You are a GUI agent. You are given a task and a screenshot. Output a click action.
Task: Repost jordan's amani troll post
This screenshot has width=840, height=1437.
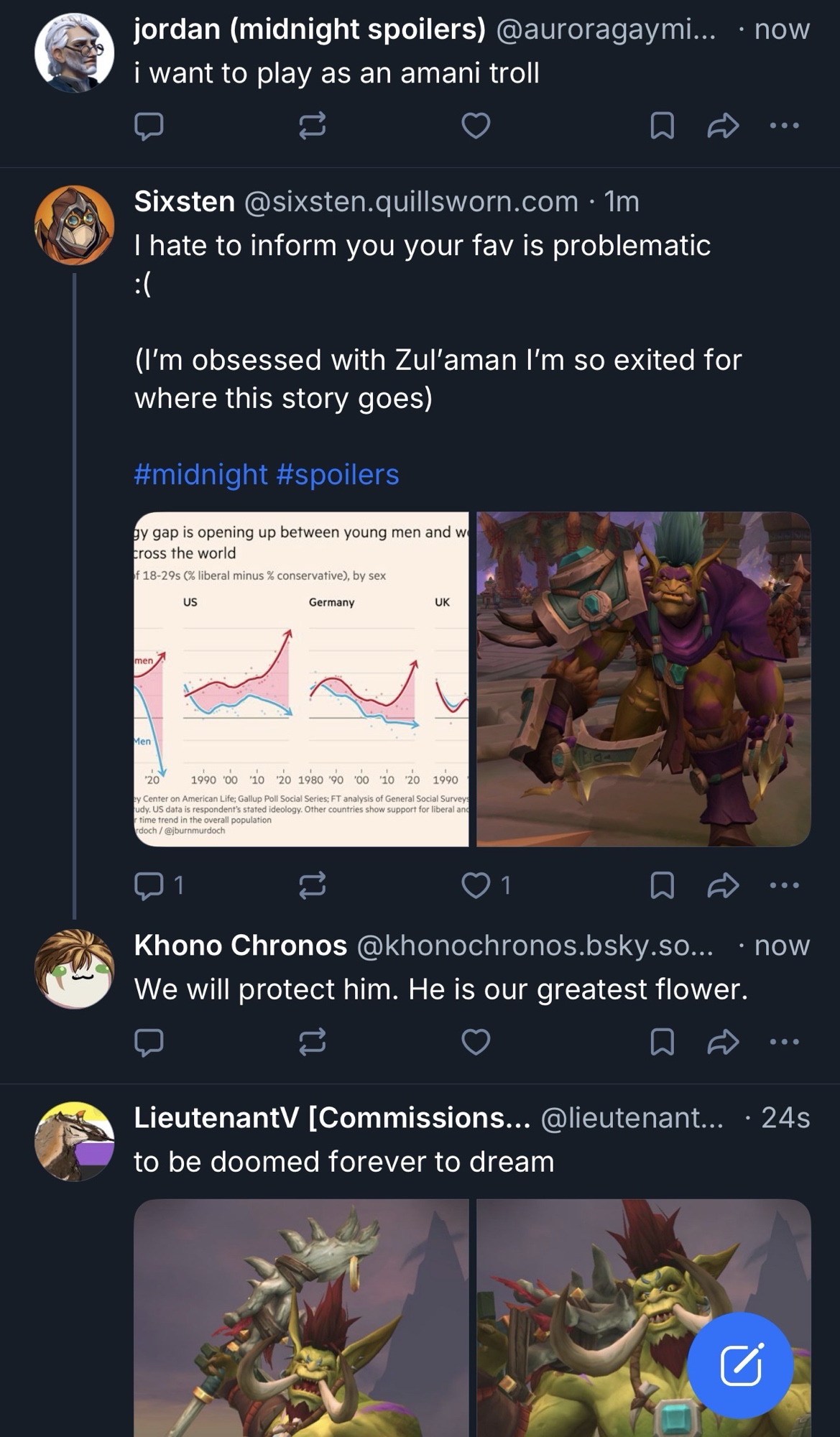coord(312,126)
